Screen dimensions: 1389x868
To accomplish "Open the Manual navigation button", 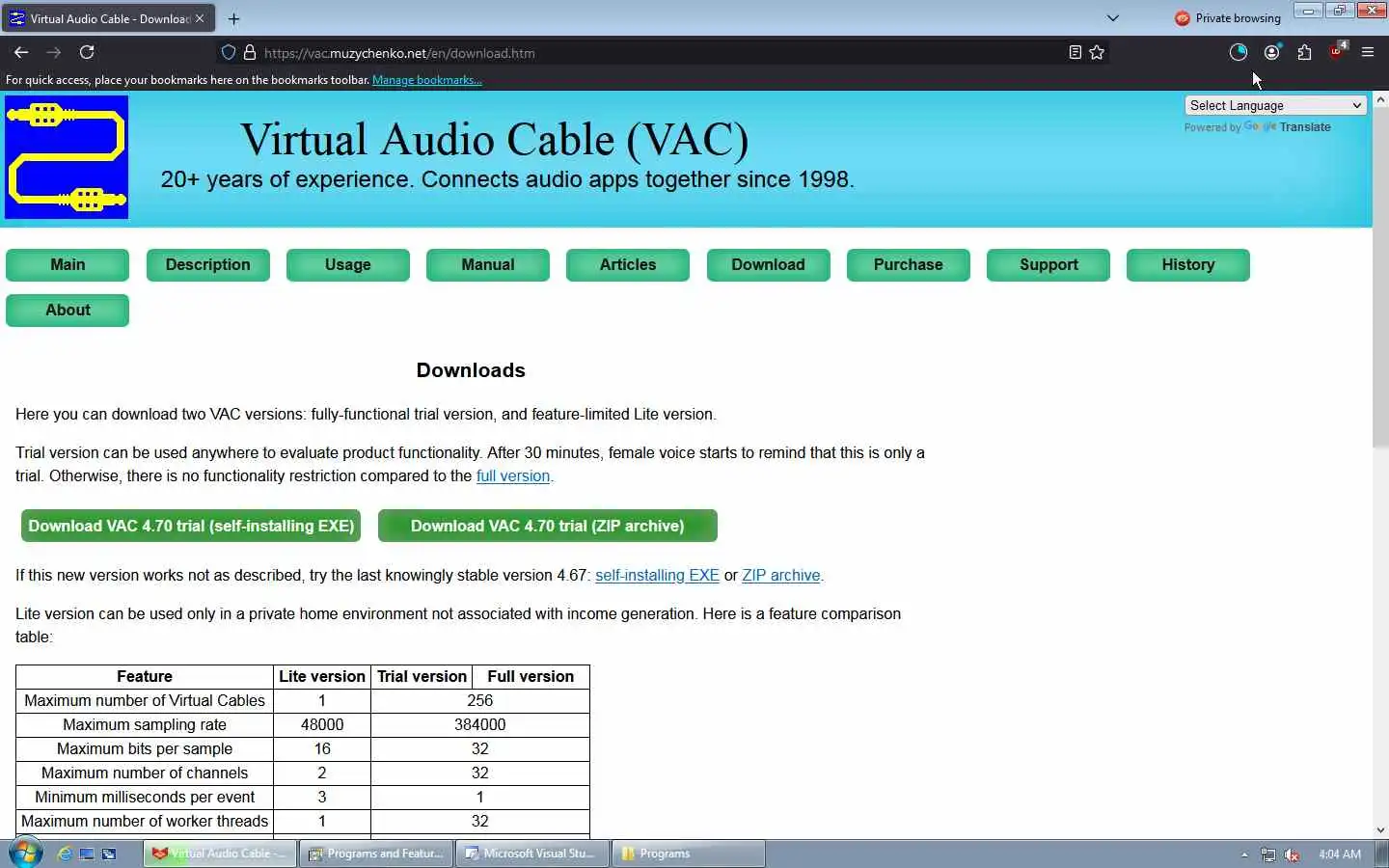I will click(x=488, y=264).
